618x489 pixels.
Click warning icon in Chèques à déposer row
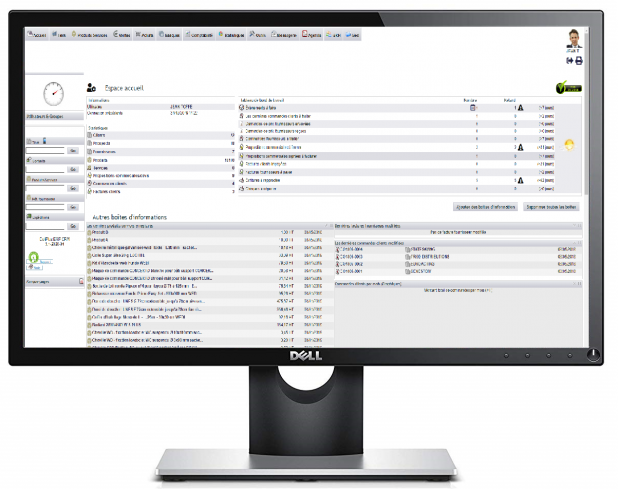click(521, 180)
